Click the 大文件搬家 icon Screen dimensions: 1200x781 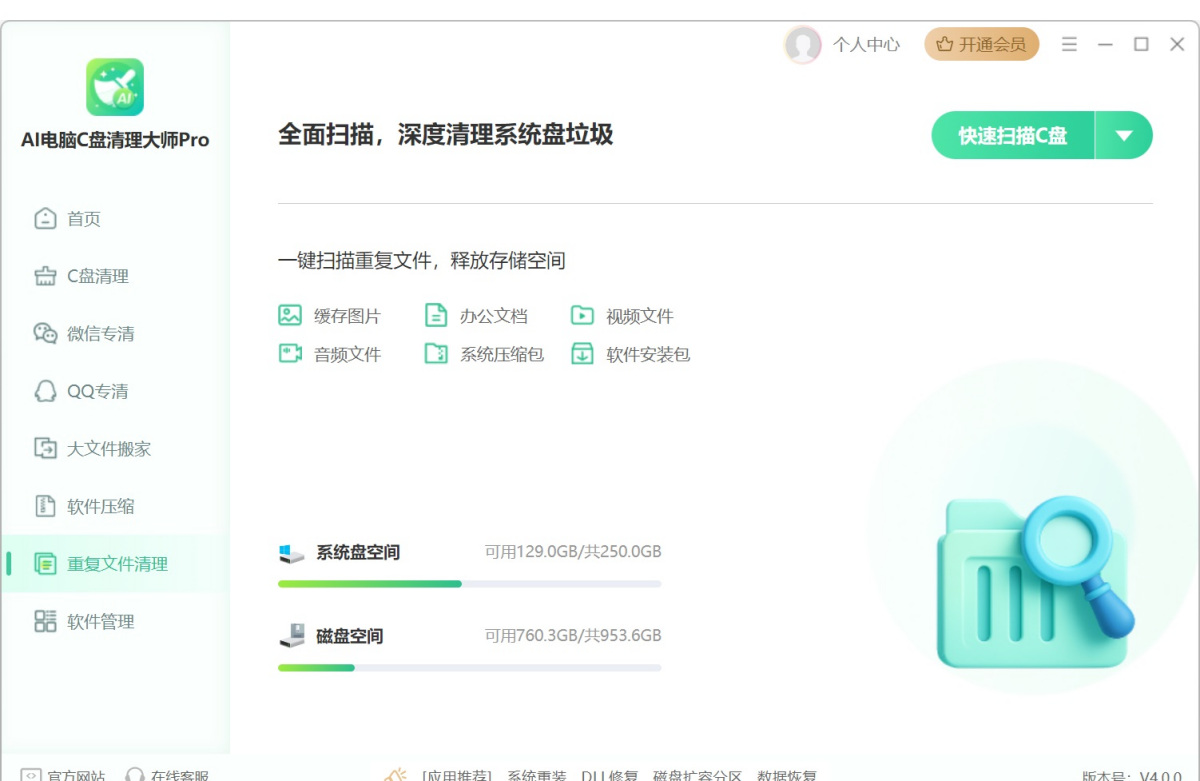[45, 449]
